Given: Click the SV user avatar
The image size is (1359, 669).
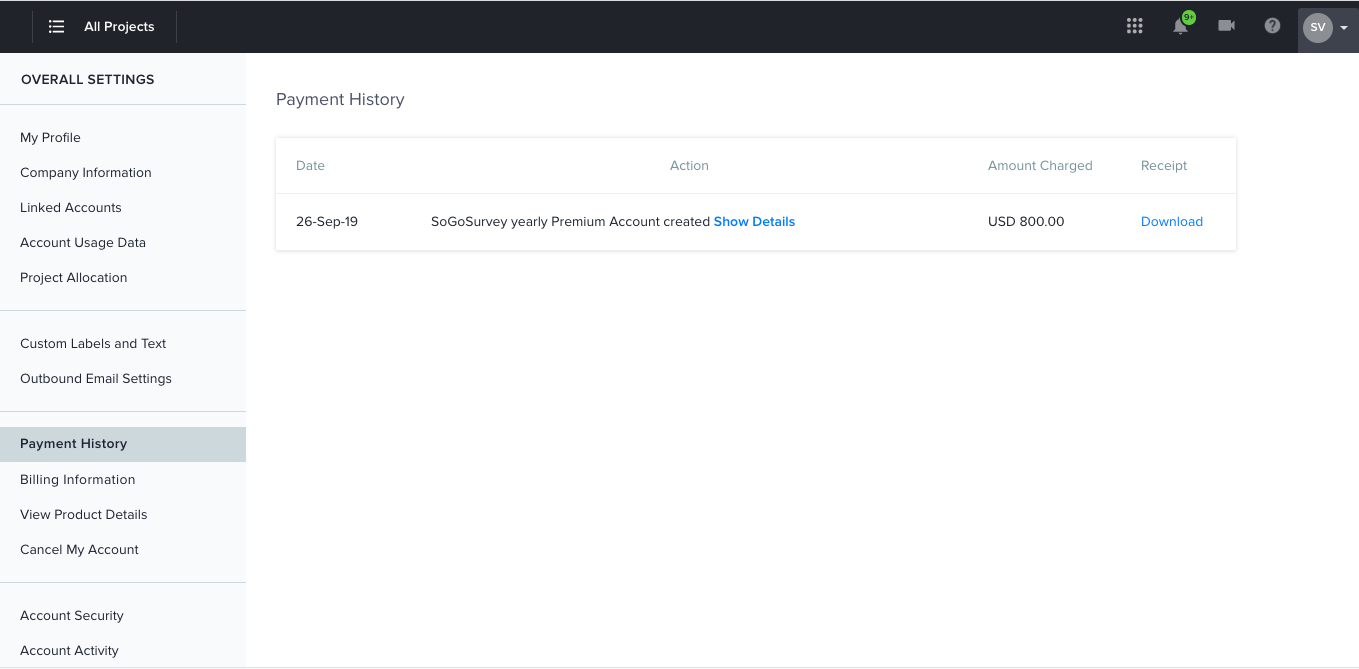Looking at the screenshot, I should (x=1317, y=27).
